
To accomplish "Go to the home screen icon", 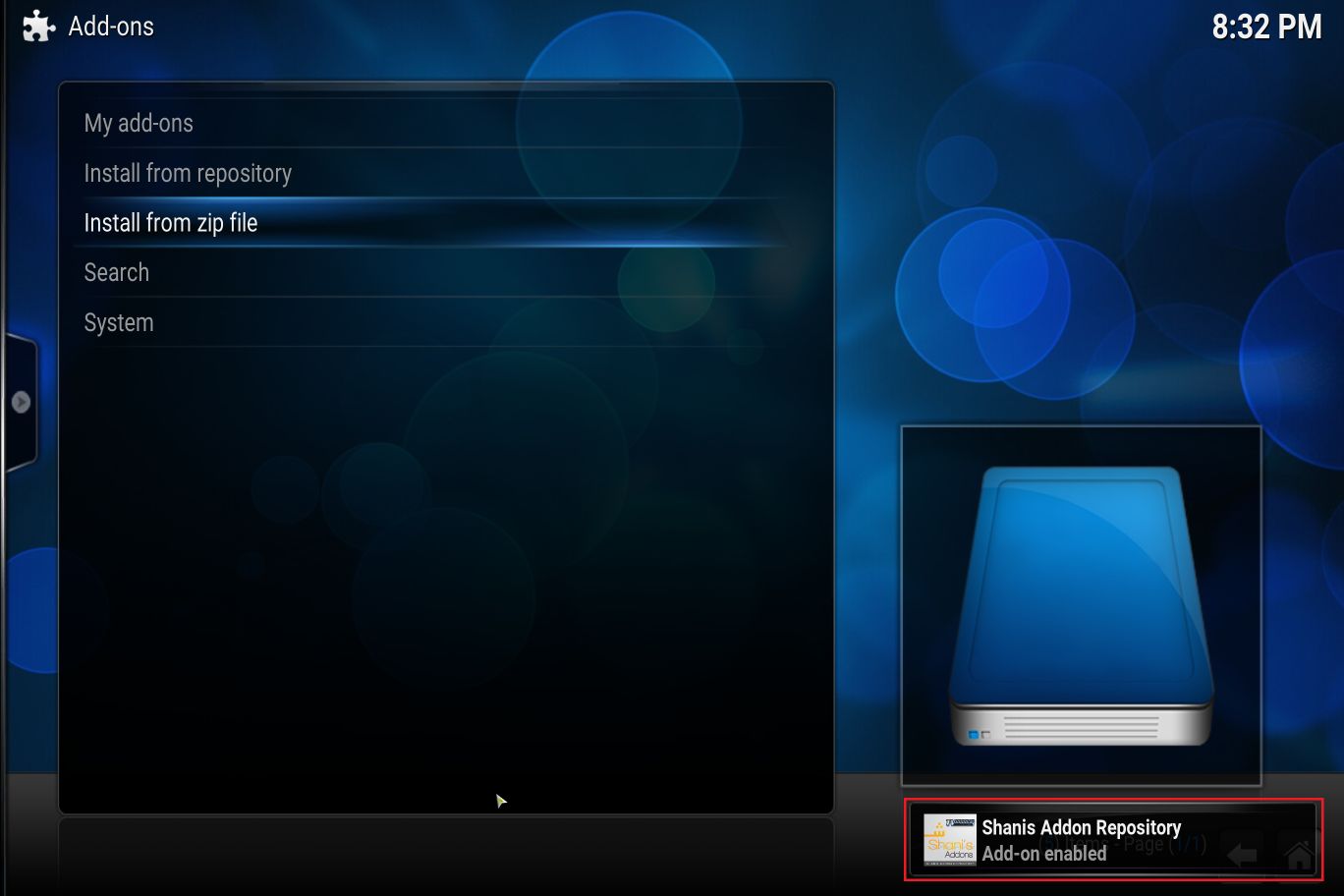I will (x=1298, y=855).
